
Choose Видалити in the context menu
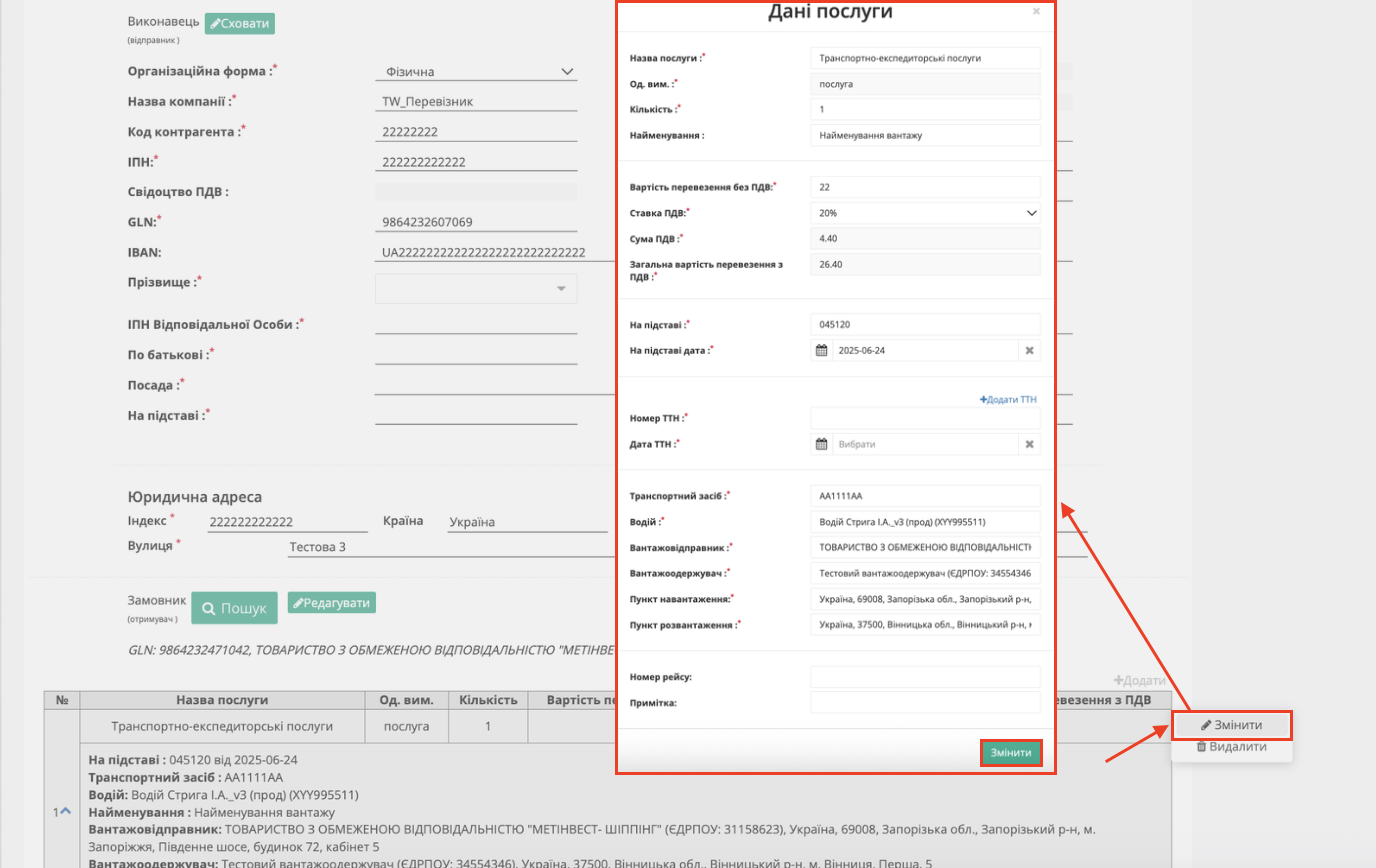[x=1231, y=747]
